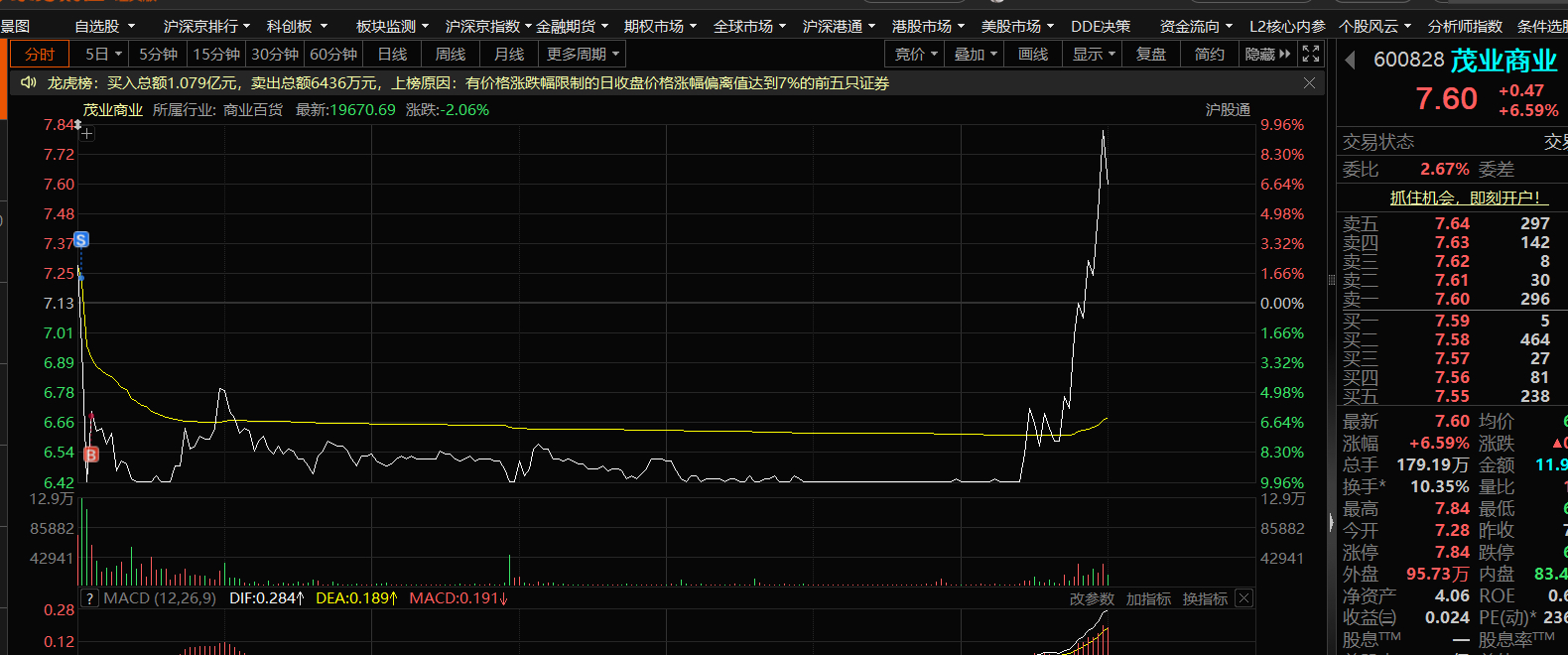
Task: Open the 显示 display dropdown
Action: coord(1093,54)
